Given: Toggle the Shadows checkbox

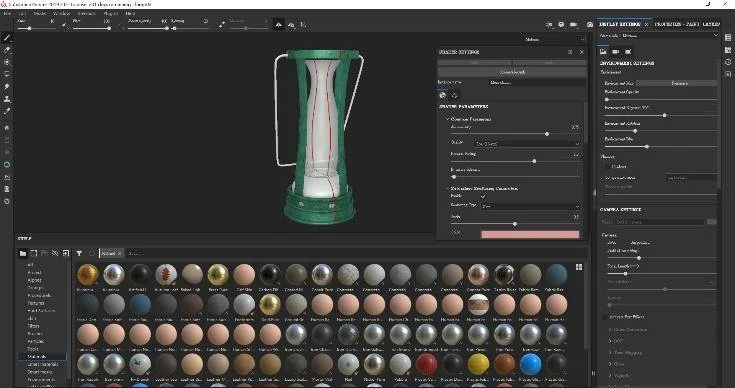Looking at the screenshot, I should coord(608,166).
